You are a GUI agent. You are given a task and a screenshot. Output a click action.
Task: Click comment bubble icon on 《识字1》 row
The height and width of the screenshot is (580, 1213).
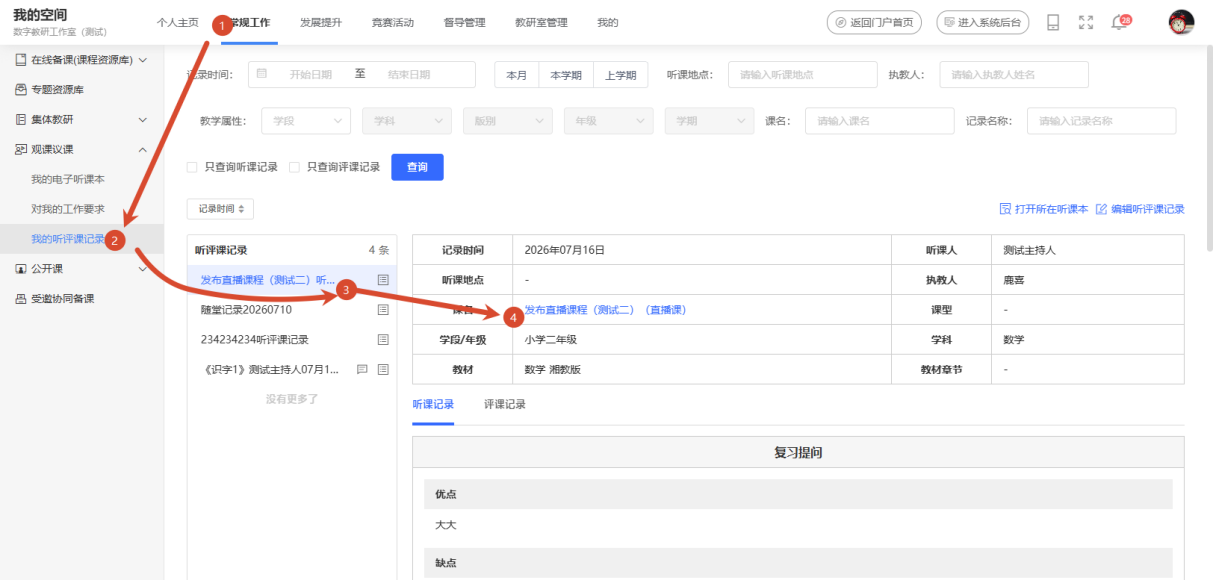click(362, 369)
